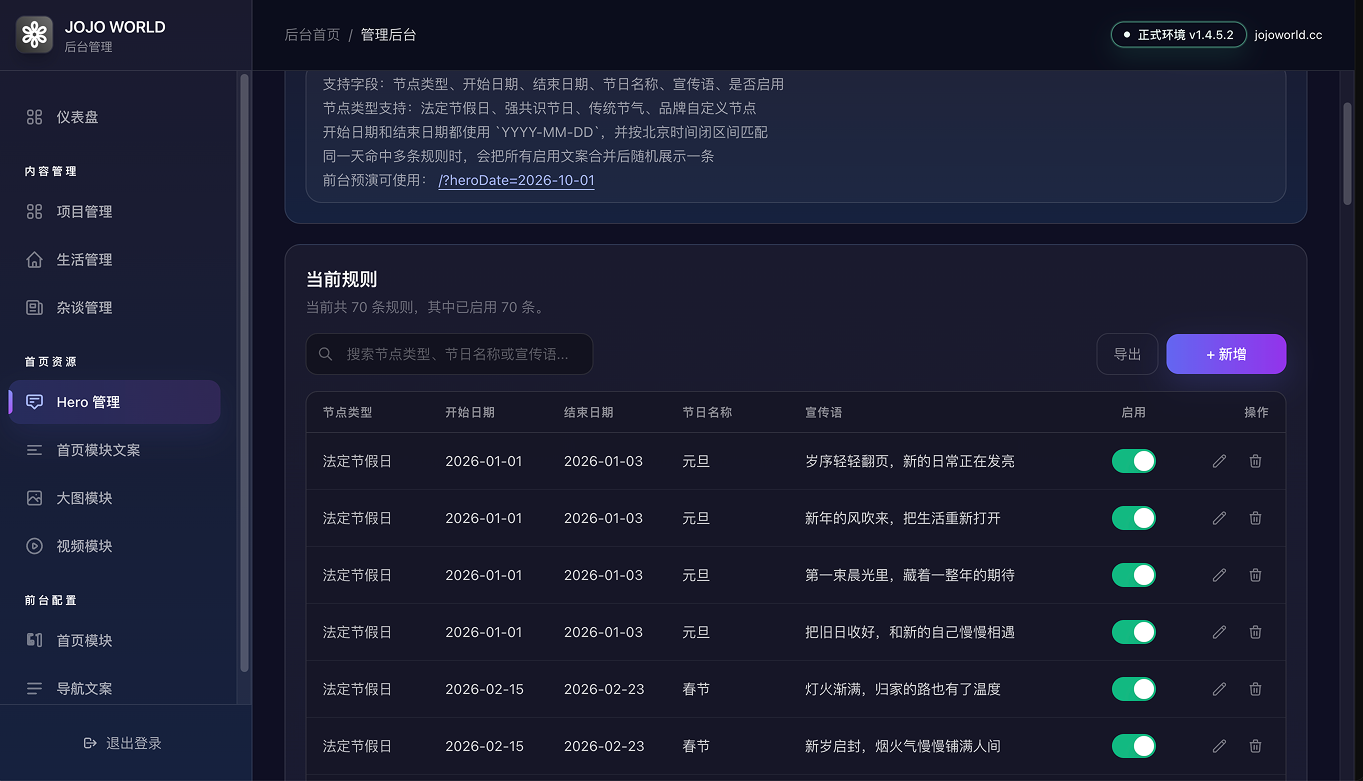The width and height of the screenshot is (1363, 781).
Task: Click the JOJO WORLD flower logo
Action: tap(35, 35)
